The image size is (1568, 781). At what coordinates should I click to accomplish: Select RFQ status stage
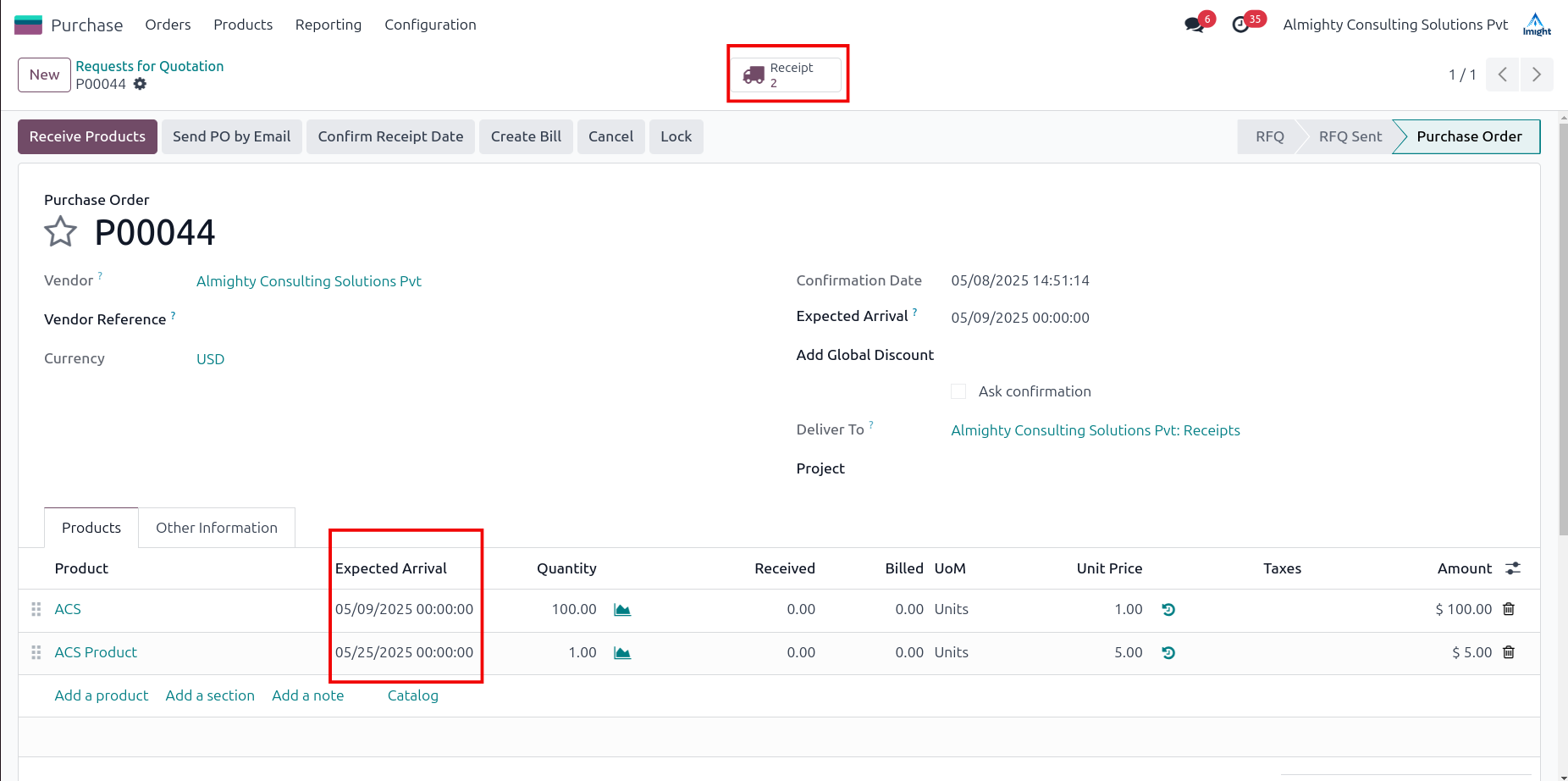1269,136
